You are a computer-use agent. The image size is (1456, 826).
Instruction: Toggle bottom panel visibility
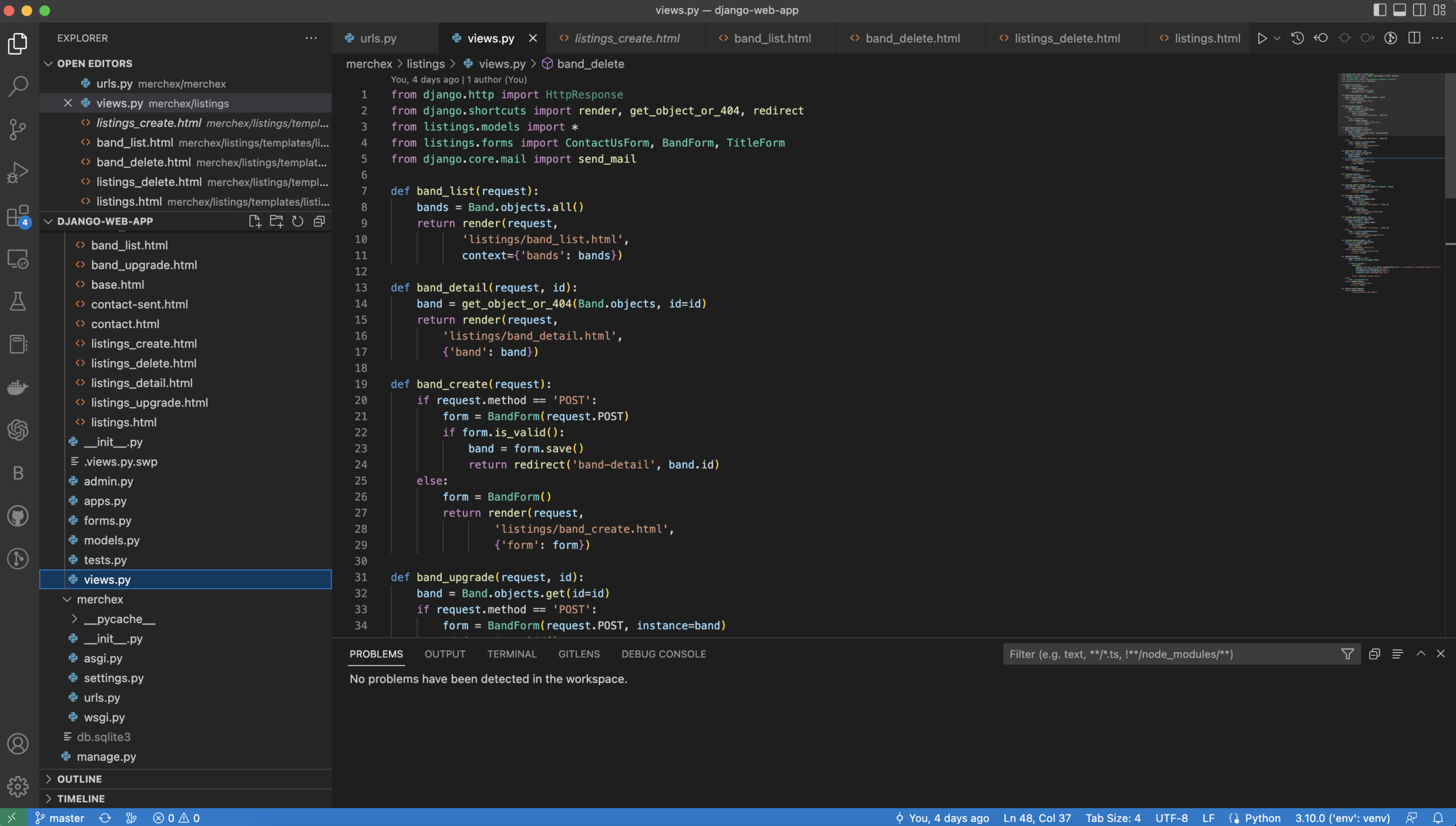pos(1399,10)
